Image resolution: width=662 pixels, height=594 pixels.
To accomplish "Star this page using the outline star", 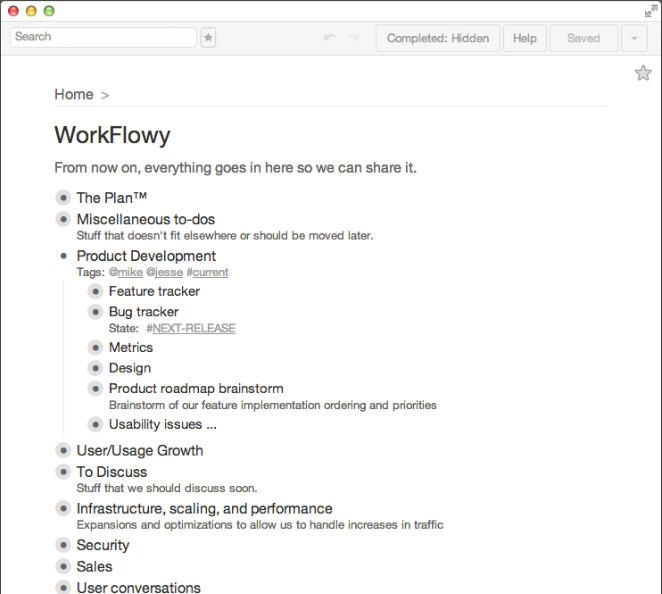I will (x=643, y=73).
